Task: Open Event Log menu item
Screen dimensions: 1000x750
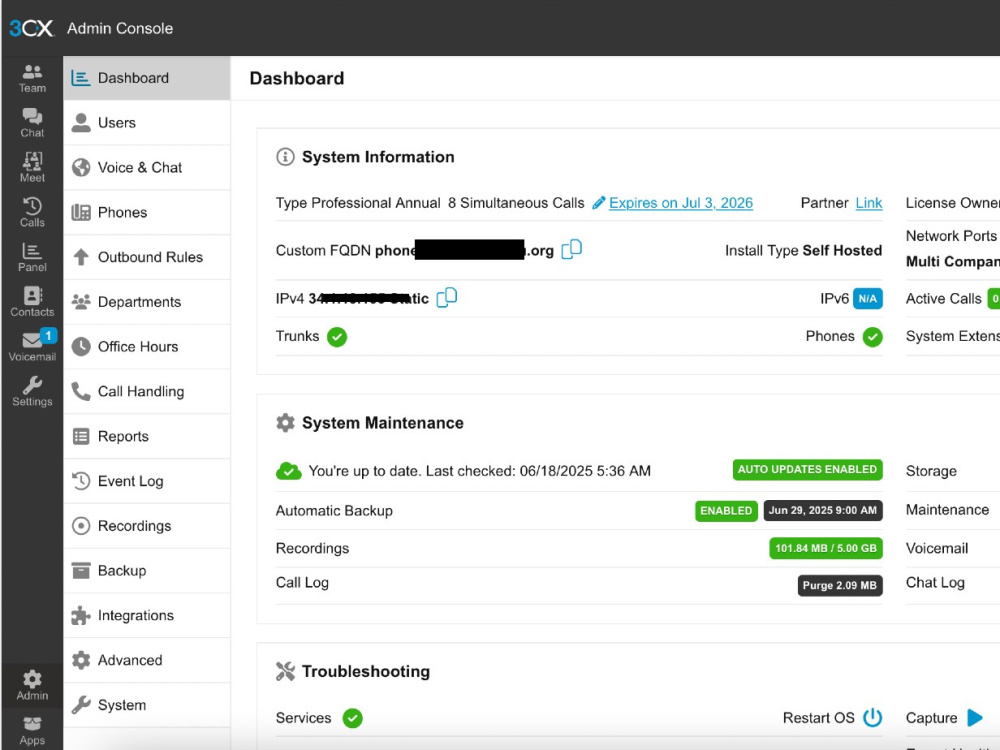Action: (x=147, y=481)
